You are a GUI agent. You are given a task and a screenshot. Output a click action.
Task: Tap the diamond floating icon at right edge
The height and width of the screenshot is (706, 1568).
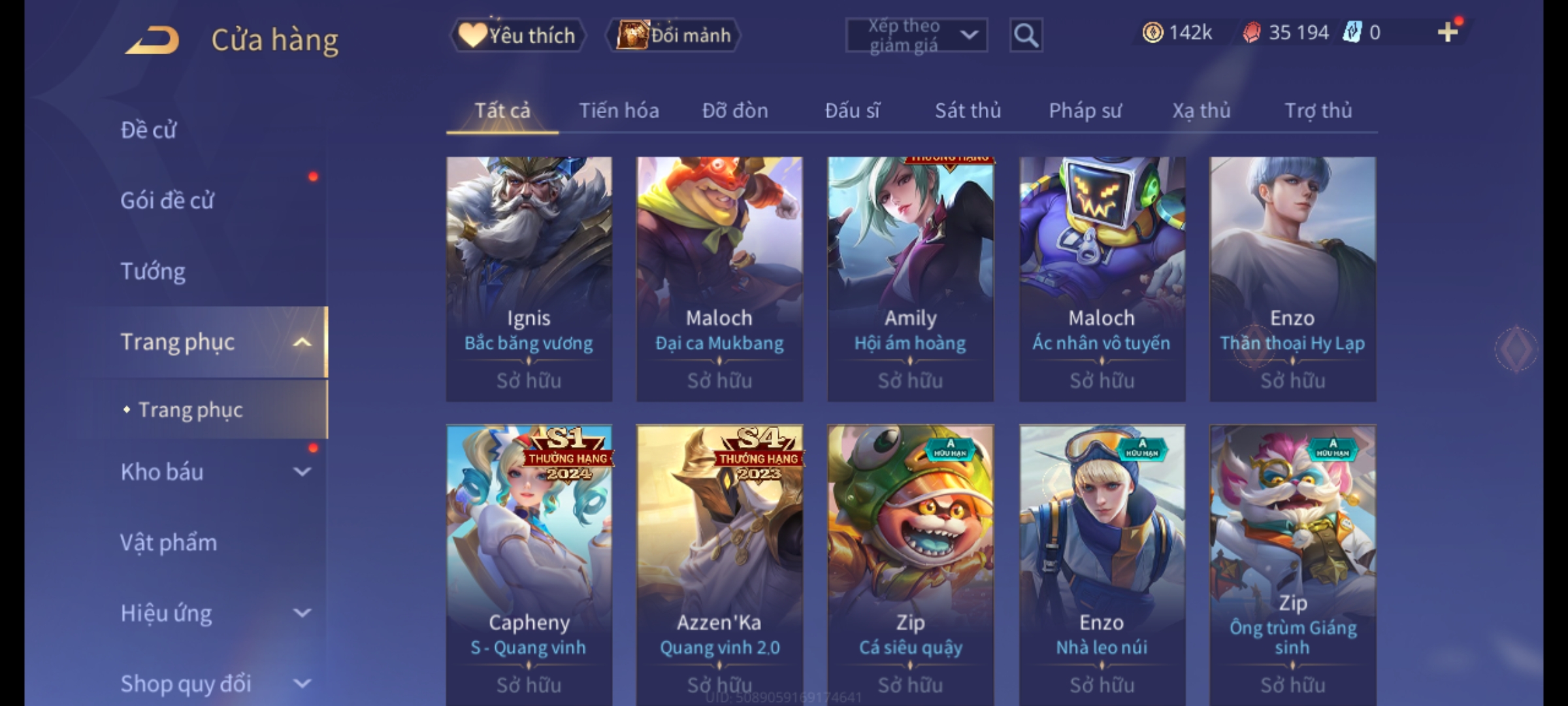point(1516,349)
